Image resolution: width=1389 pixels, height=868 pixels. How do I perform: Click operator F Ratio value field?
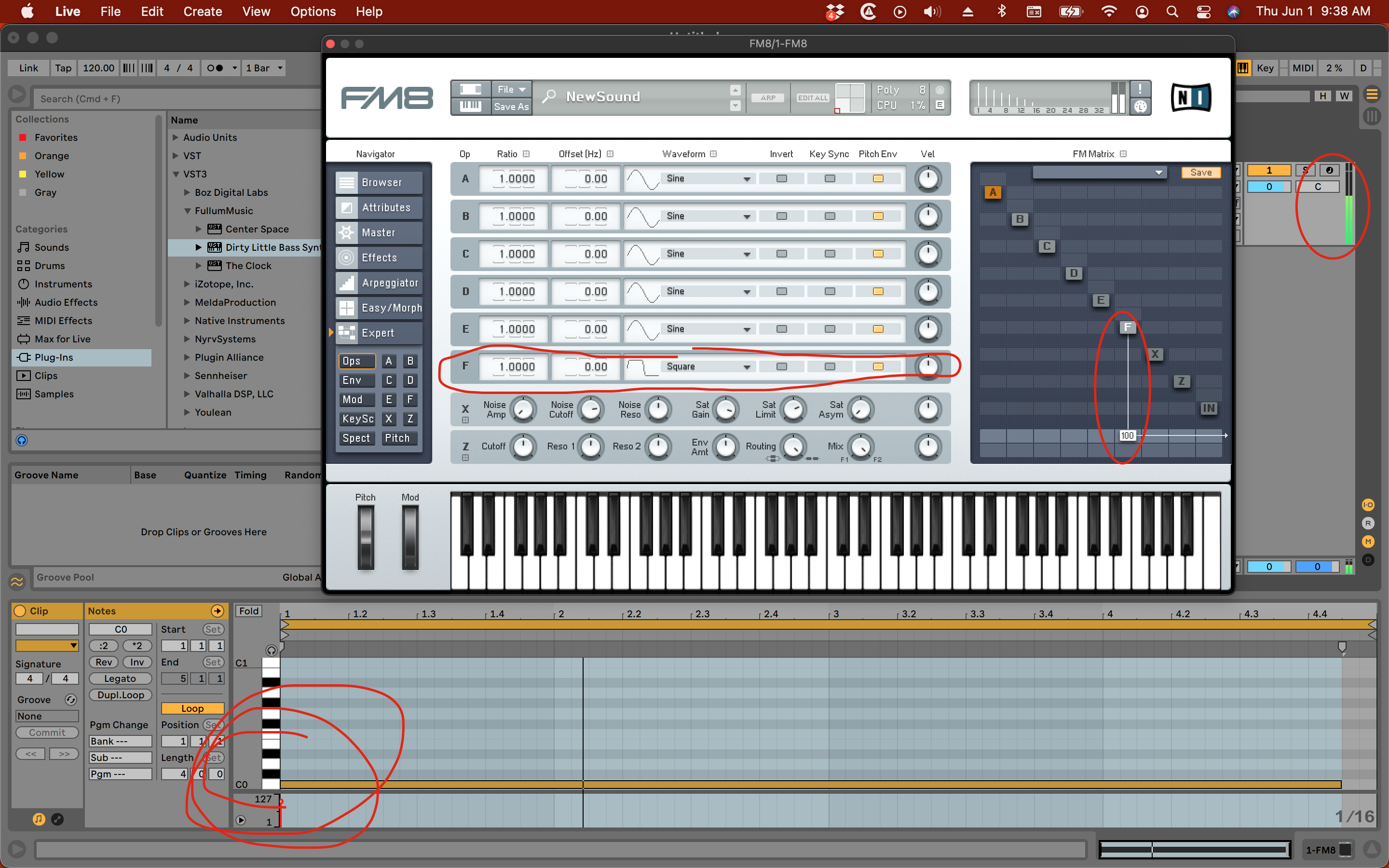514,366
